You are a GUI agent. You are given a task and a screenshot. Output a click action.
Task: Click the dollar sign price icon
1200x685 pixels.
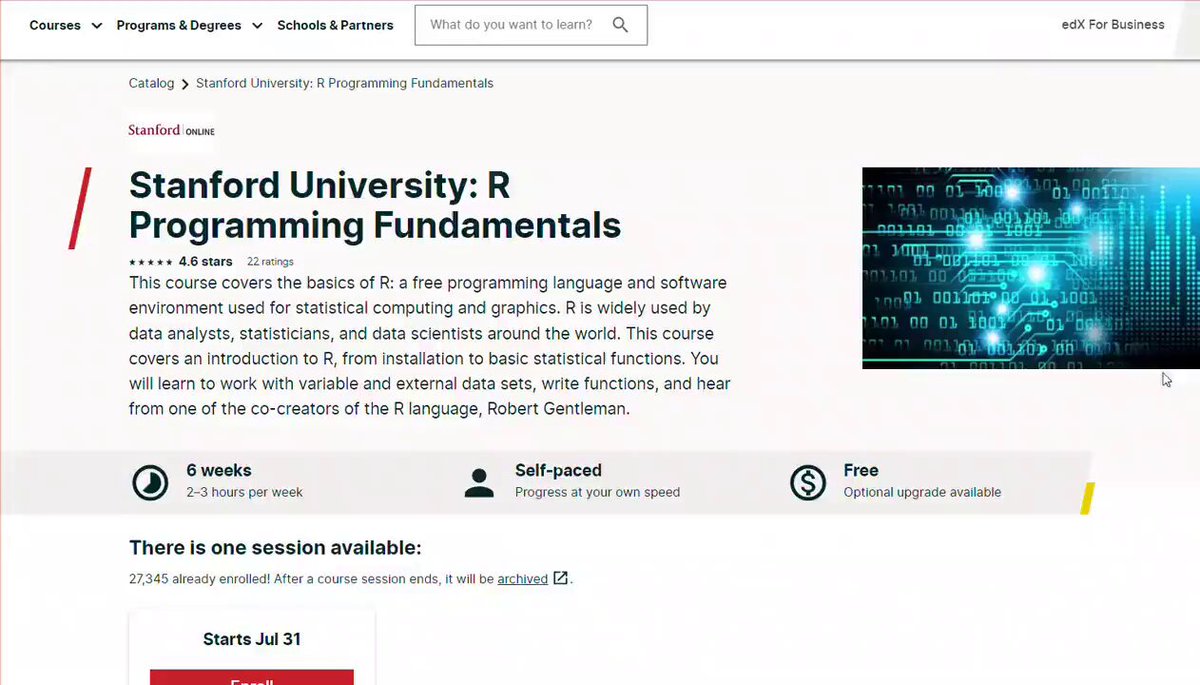[x=807, y=482]
